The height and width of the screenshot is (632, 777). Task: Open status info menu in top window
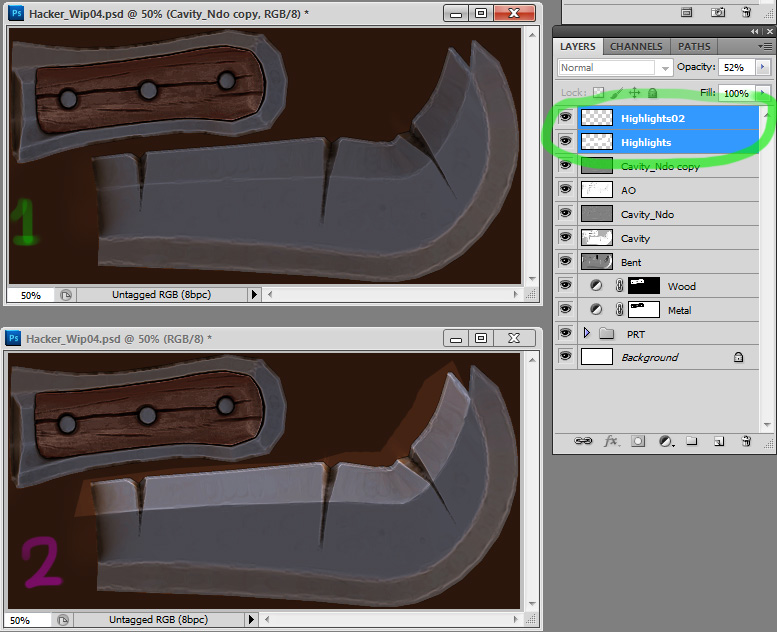(x=254, y=295)
